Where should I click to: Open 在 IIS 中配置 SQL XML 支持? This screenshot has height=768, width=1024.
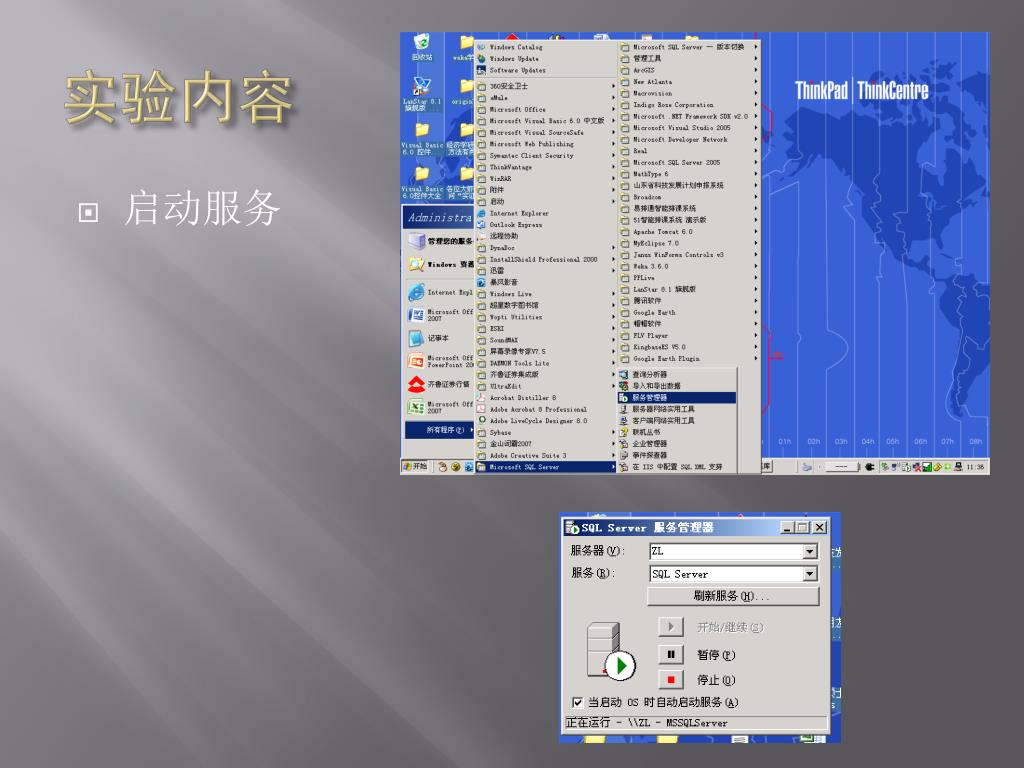click(677, 467)
